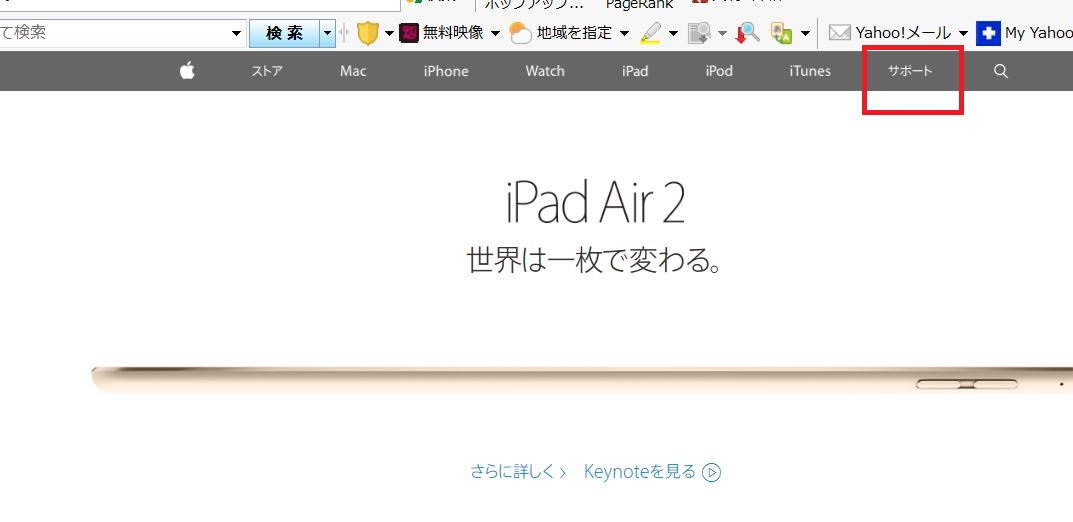
Task: Click the PageRank toolbar label
Action: tap(639, 4)
